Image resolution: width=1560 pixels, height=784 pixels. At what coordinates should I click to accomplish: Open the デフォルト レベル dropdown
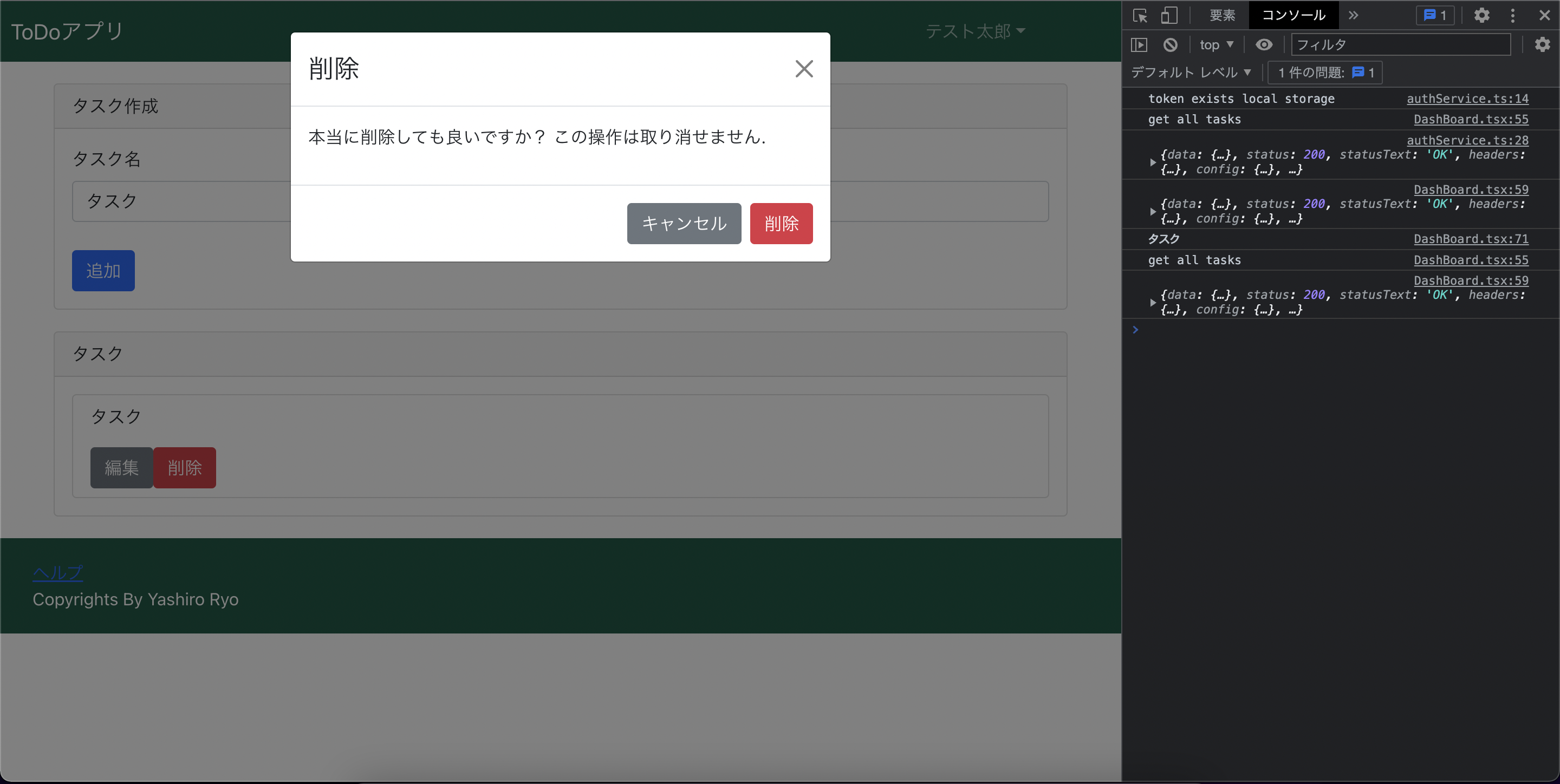(1191, 73)
